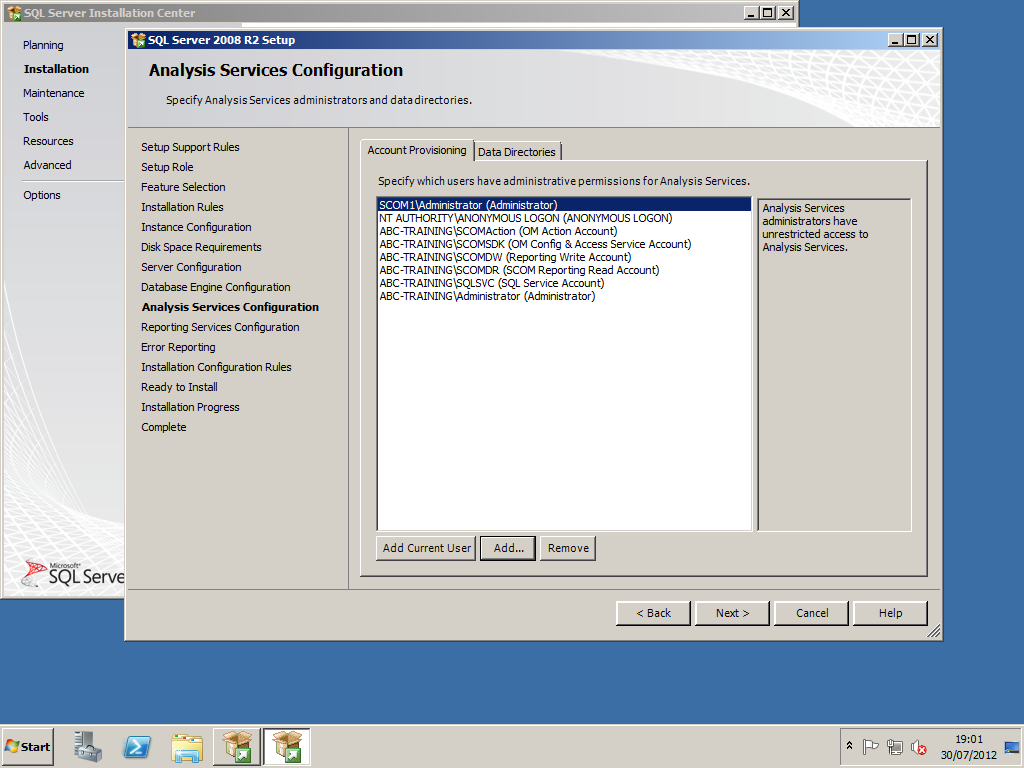Viewport: 1024px width, 768px height.
Task: Click Ready to Install step
Action: point(180,387)
